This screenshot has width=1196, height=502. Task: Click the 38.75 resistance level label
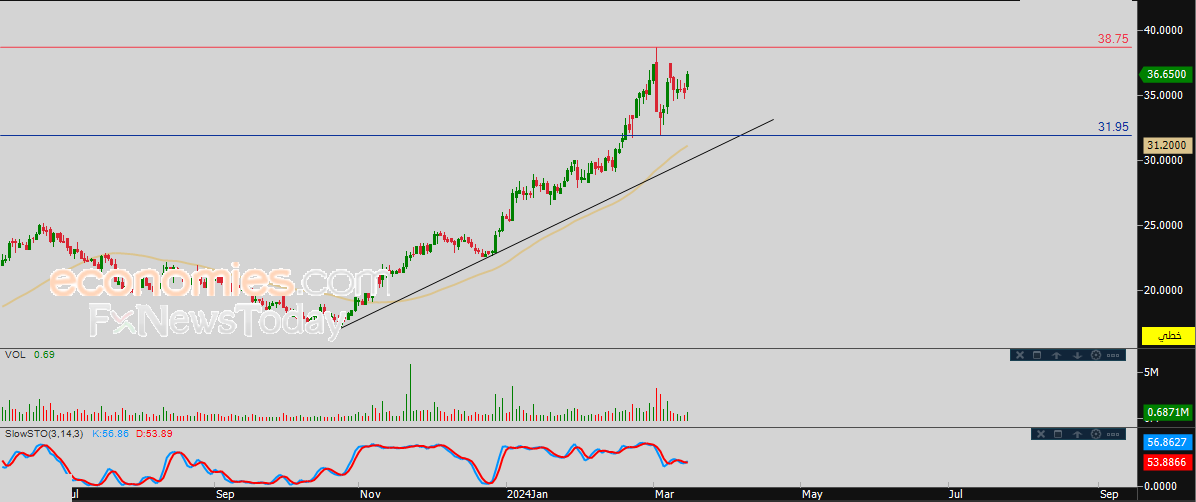point(1113,38)
